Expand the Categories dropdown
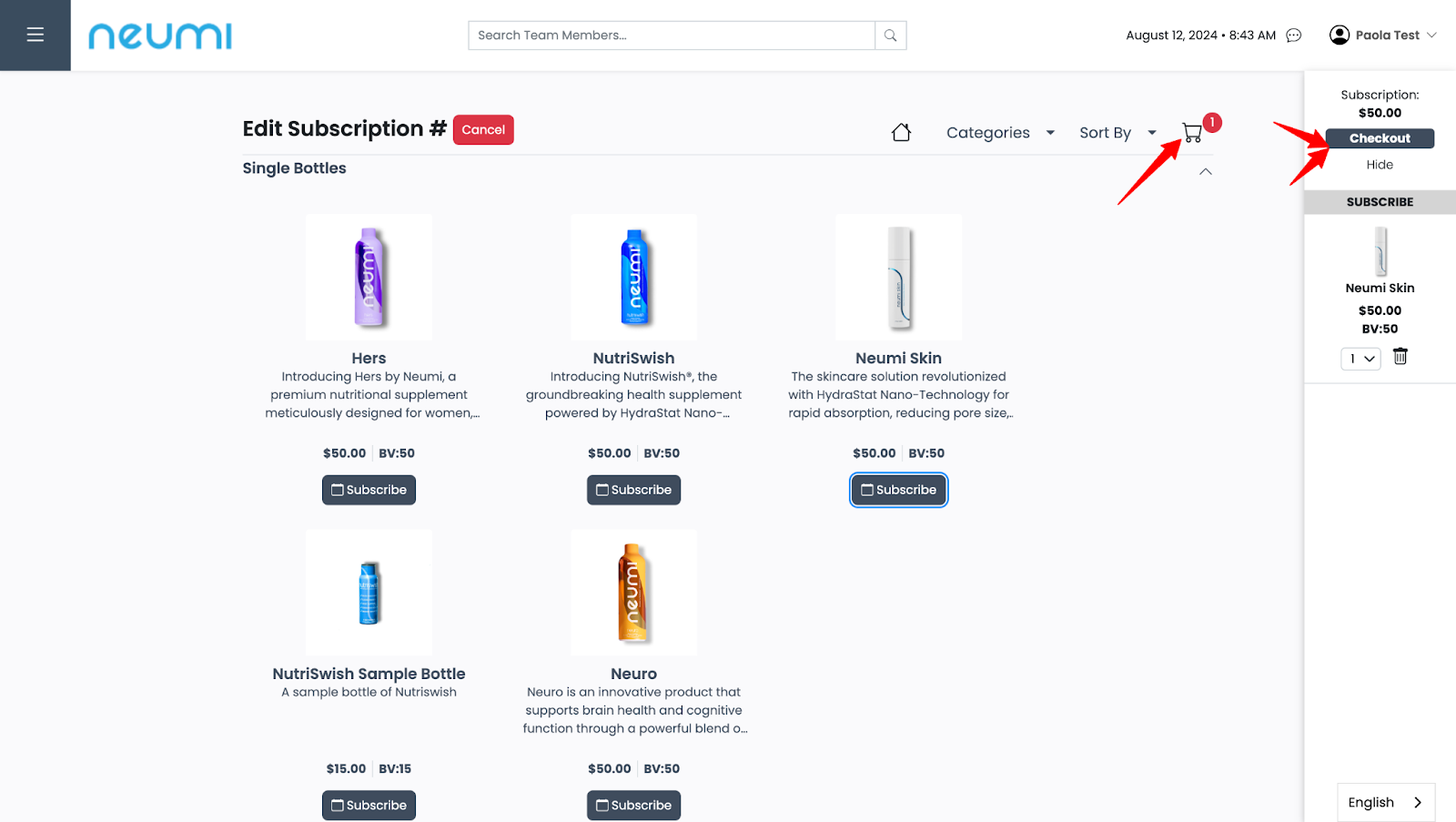1456x822 pixels. [1000, 133]
